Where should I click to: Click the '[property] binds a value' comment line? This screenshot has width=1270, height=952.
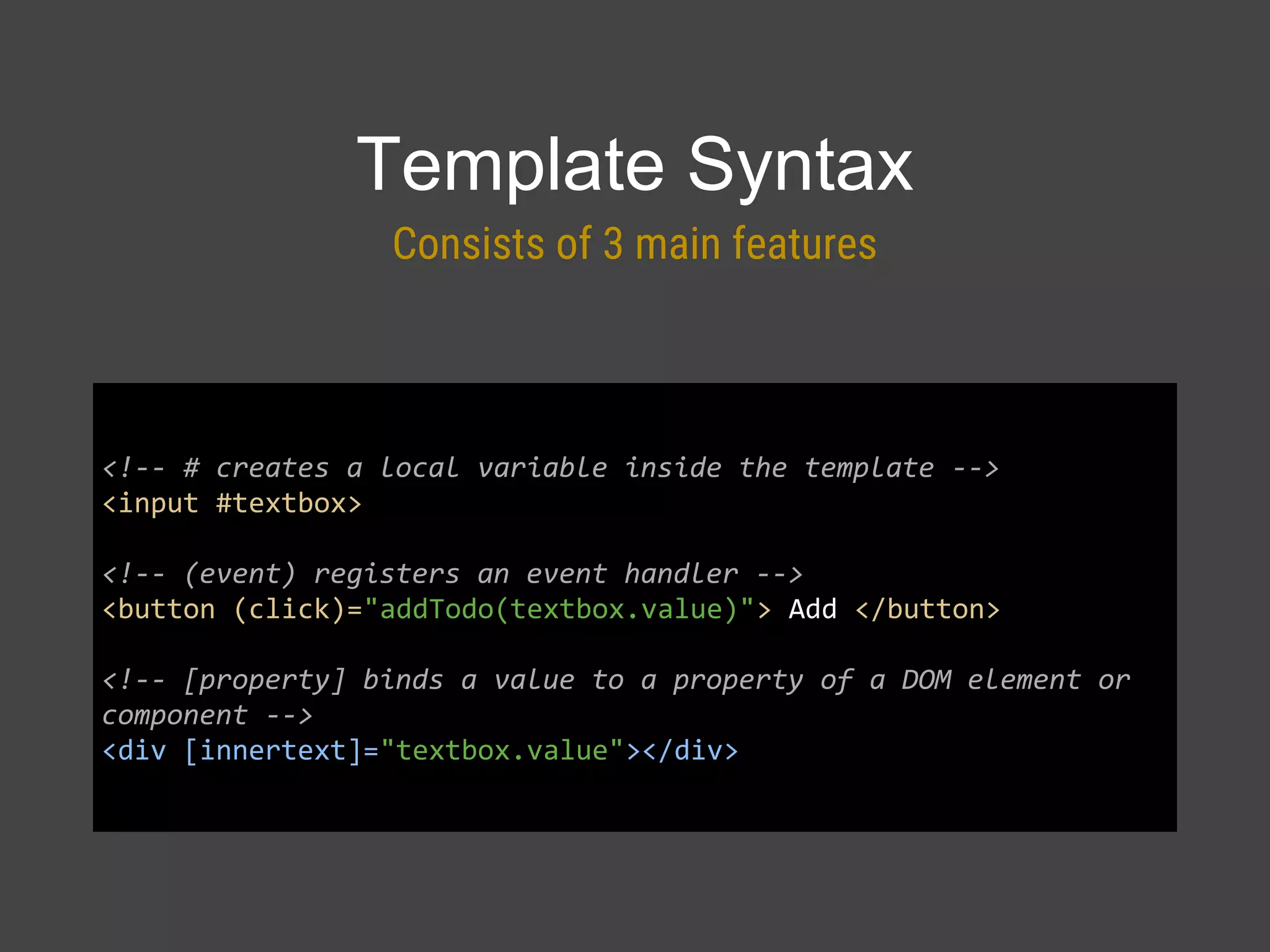(616, 681)
